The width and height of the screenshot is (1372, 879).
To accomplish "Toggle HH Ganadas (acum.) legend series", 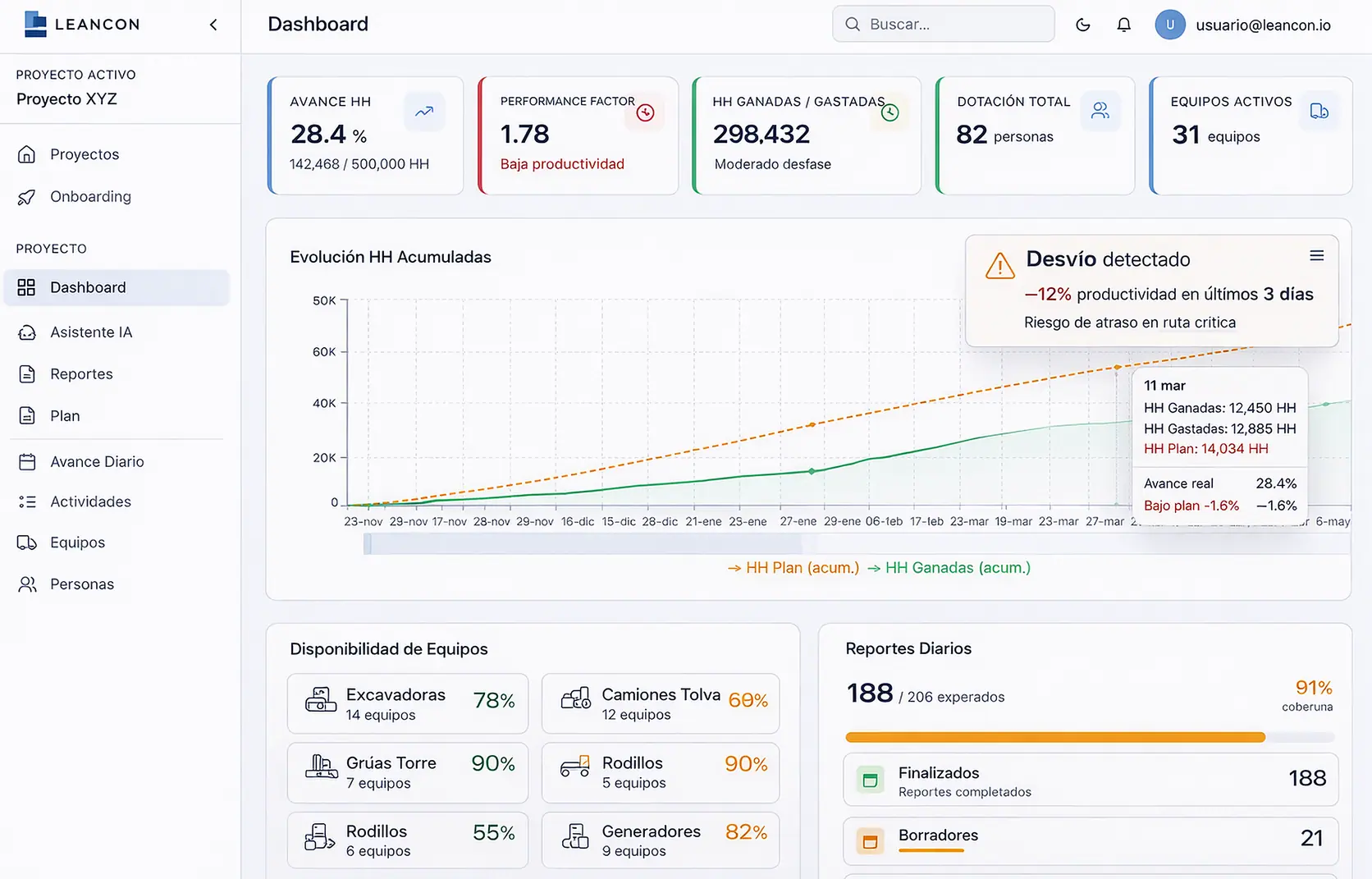I will coord(949,568).
